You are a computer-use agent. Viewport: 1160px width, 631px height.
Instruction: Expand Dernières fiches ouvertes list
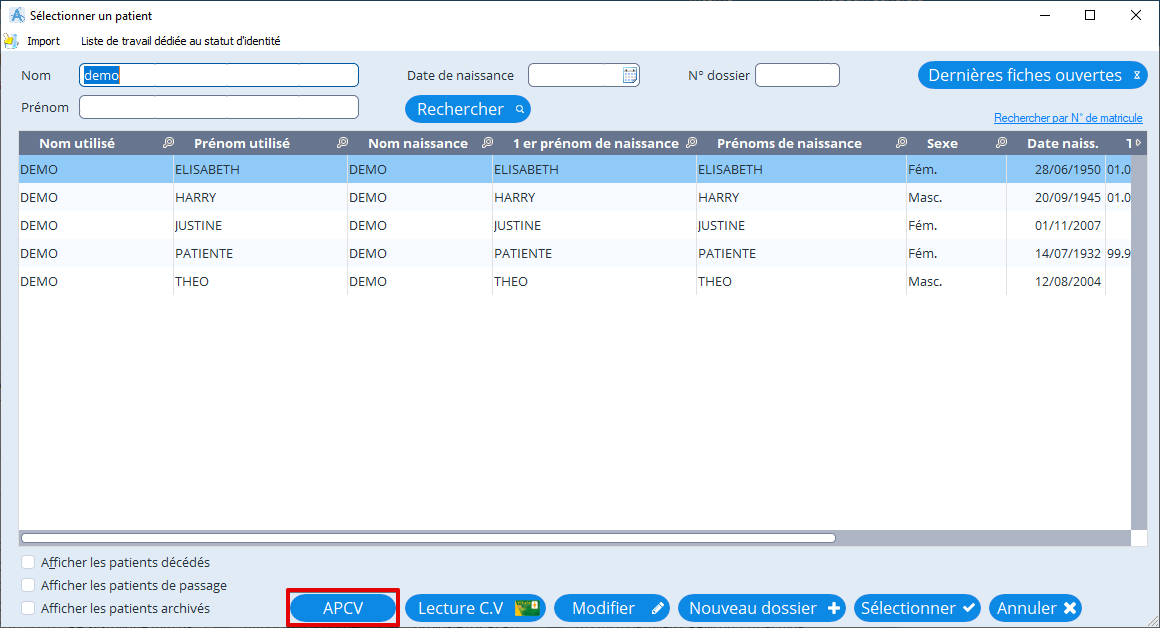click(1136, 75)
